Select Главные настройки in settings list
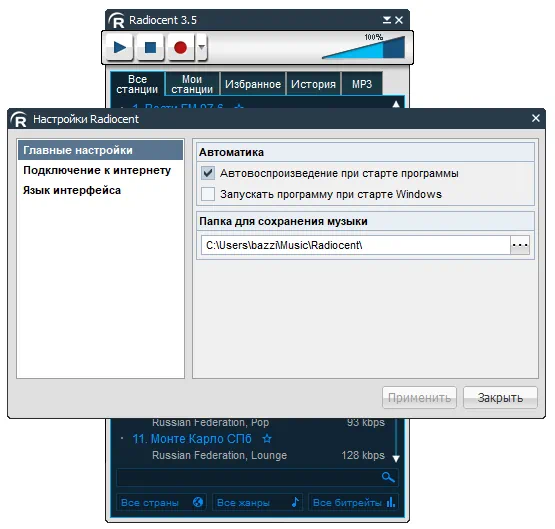 [x=101, y=150]
